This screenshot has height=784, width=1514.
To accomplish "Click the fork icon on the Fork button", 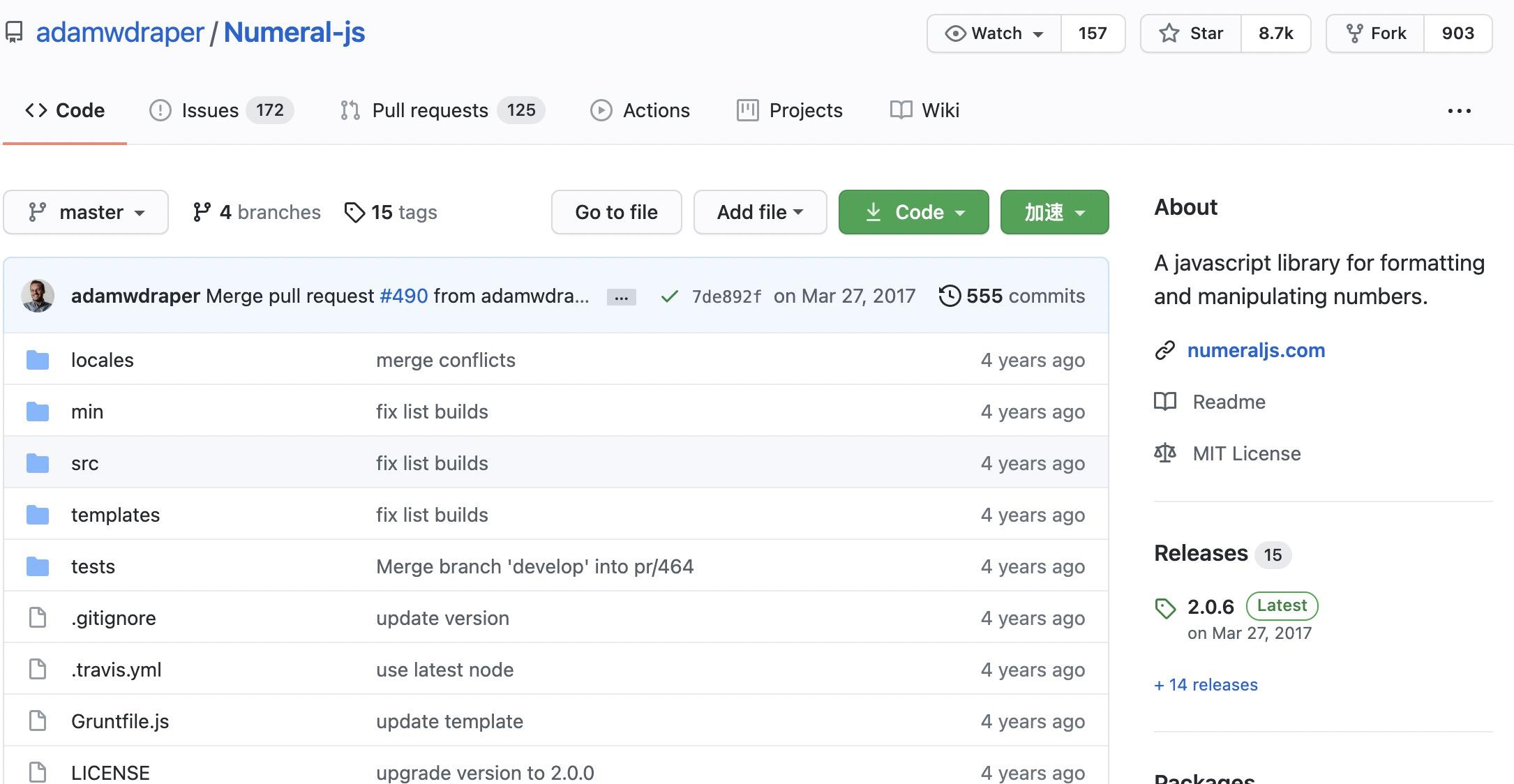I will [x=1356, y=32].
